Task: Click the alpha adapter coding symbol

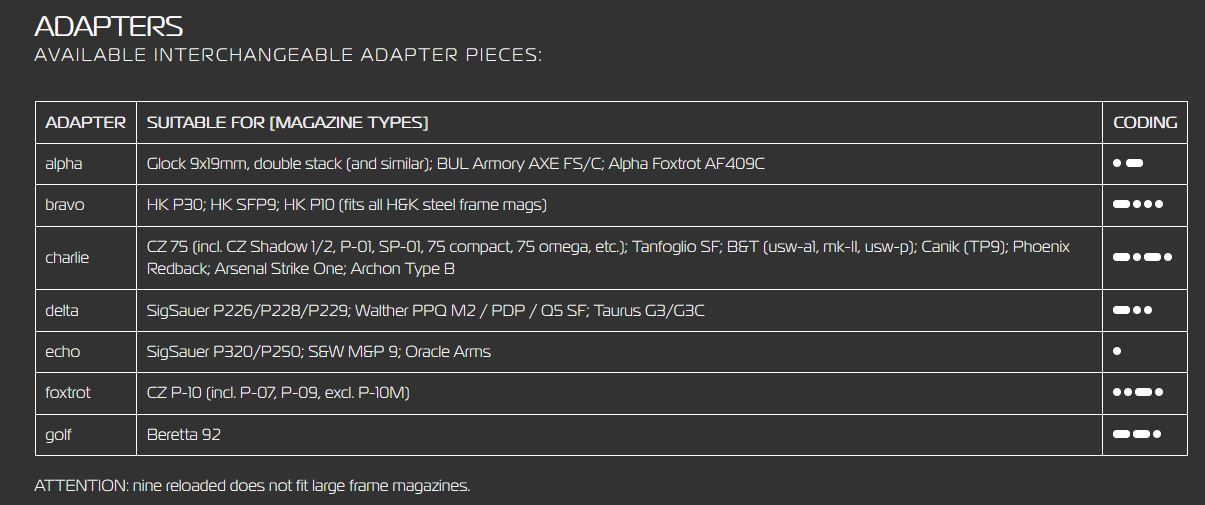Action: click(x=1127, y=163)
